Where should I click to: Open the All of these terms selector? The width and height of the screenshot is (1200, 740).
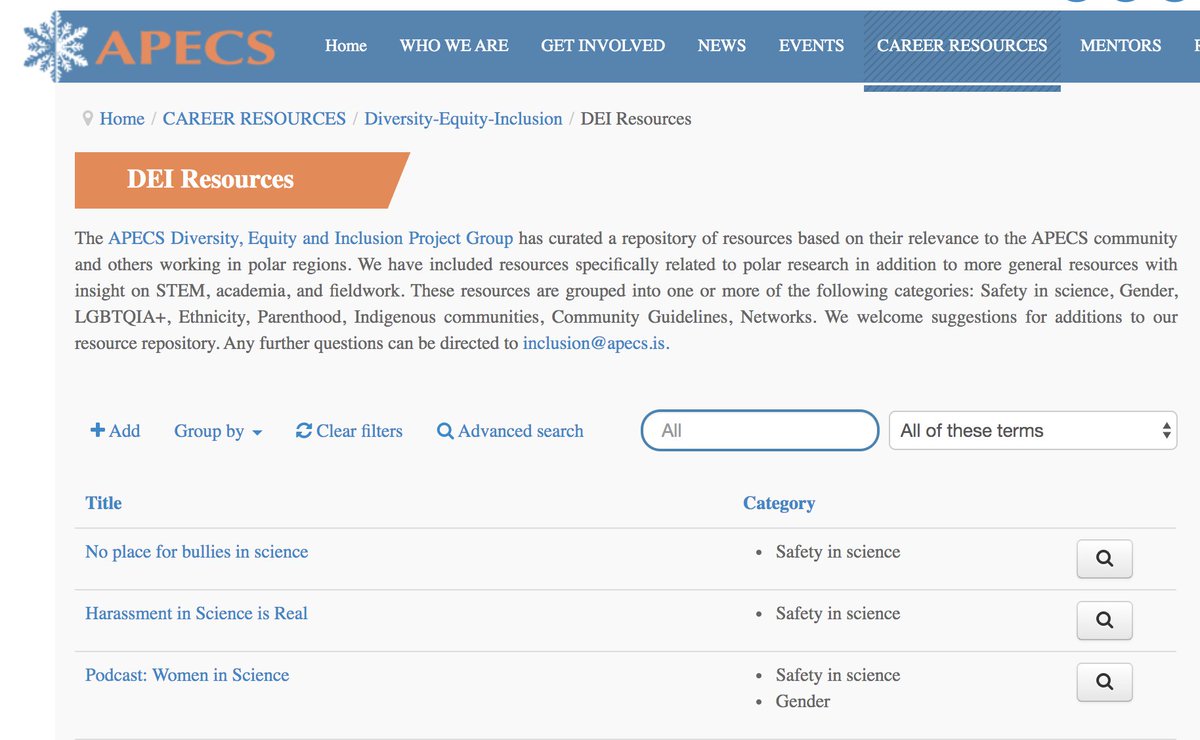(x=1033, y=430)
